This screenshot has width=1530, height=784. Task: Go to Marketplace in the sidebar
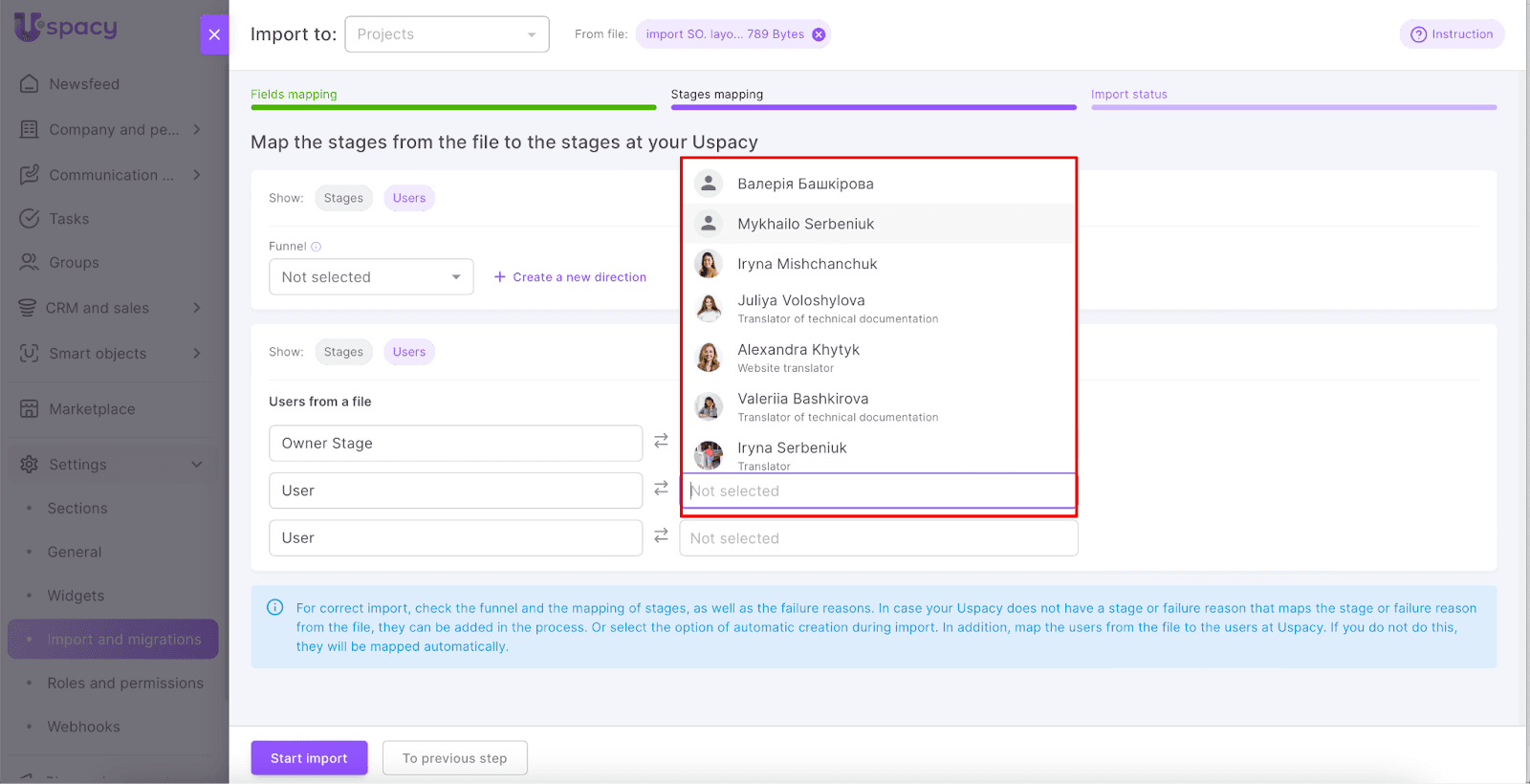click(92, 409)
